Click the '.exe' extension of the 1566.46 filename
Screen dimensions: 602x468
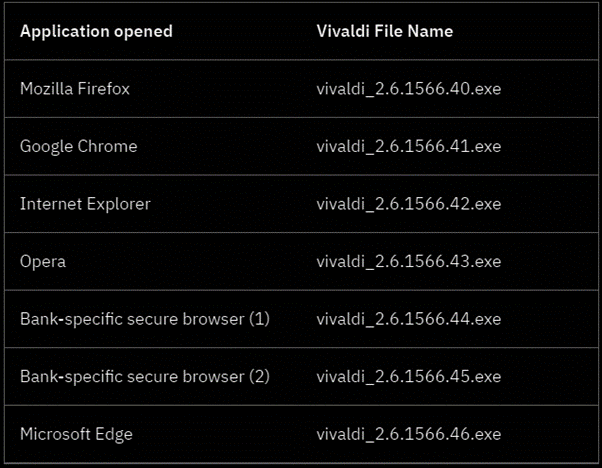[x=486, y=434]
